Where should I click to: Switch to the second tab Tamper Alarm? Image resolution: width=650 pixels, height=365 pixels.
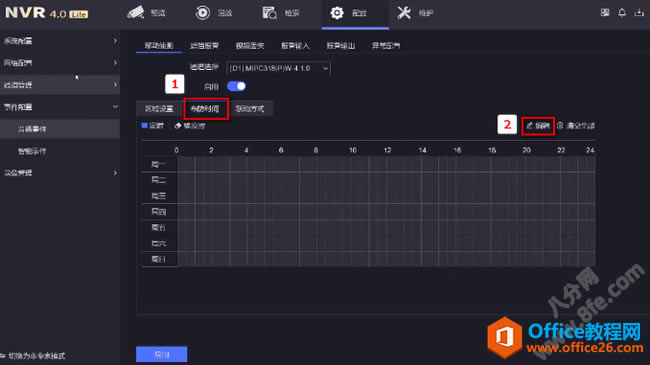(x=204, y=46)
